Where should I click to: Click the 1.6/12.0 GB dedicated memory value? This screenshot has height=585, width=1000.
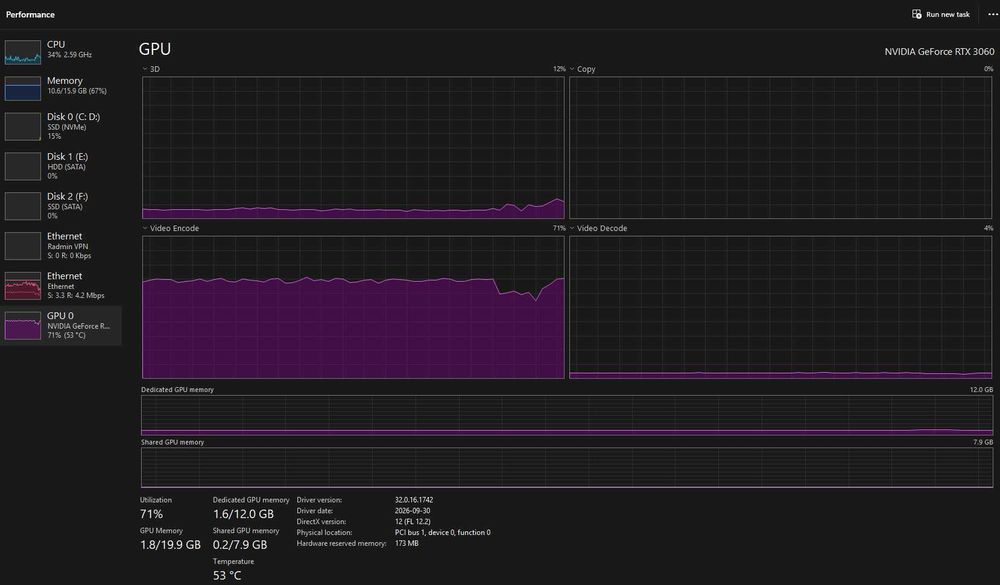coord(243,514)
